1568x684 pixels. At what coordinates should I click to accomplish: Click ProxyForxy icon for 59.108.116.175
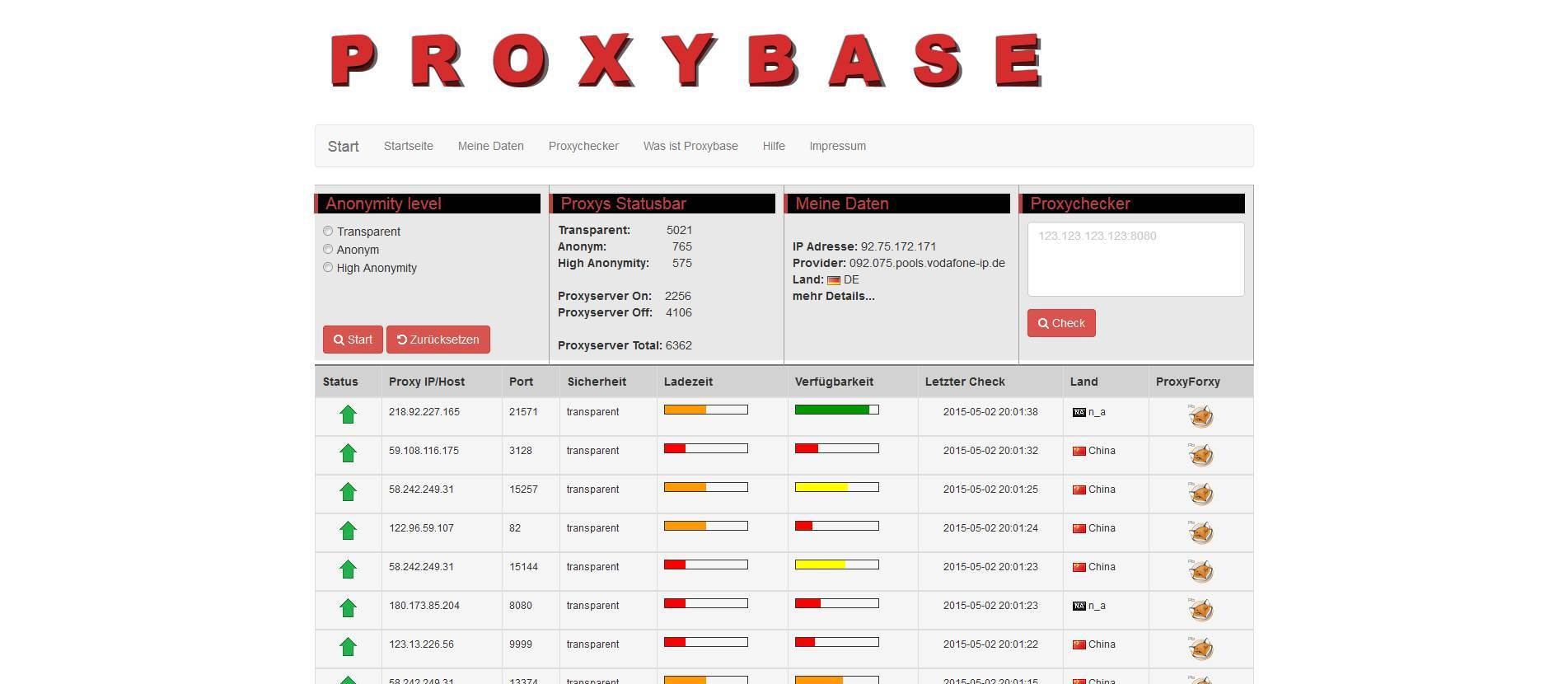[1201, 455]
